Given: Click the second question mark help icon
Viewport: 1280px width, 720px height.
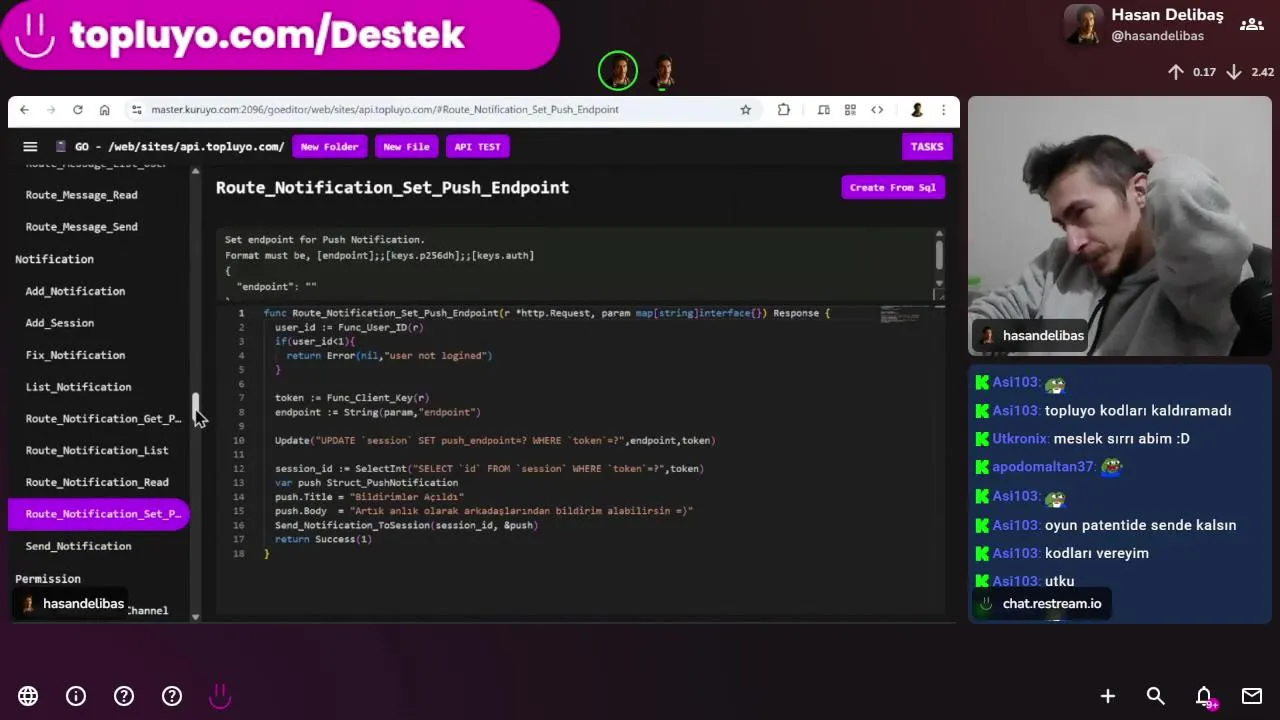Looking at the screenshot, I should (x=172, y=696).
